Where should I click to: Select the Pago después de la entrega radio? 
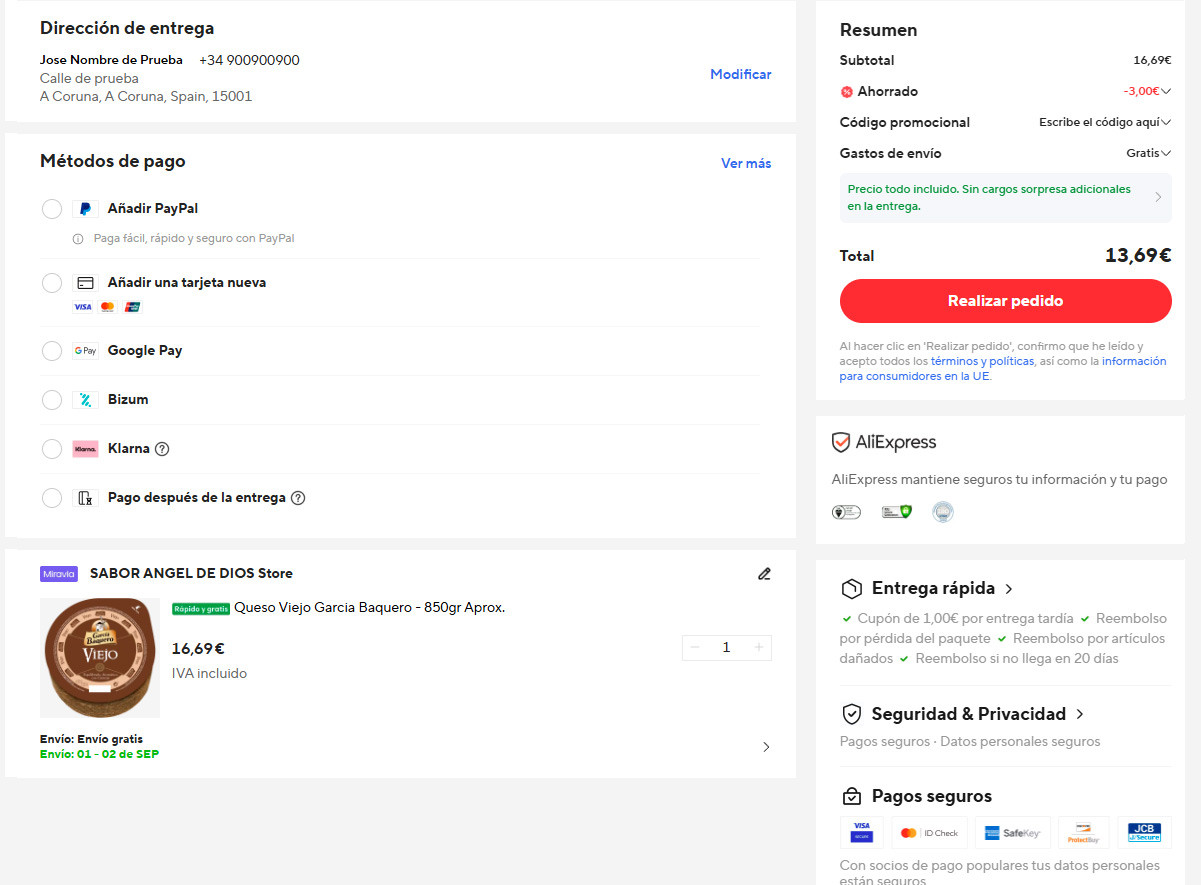(x=52, y=498)
